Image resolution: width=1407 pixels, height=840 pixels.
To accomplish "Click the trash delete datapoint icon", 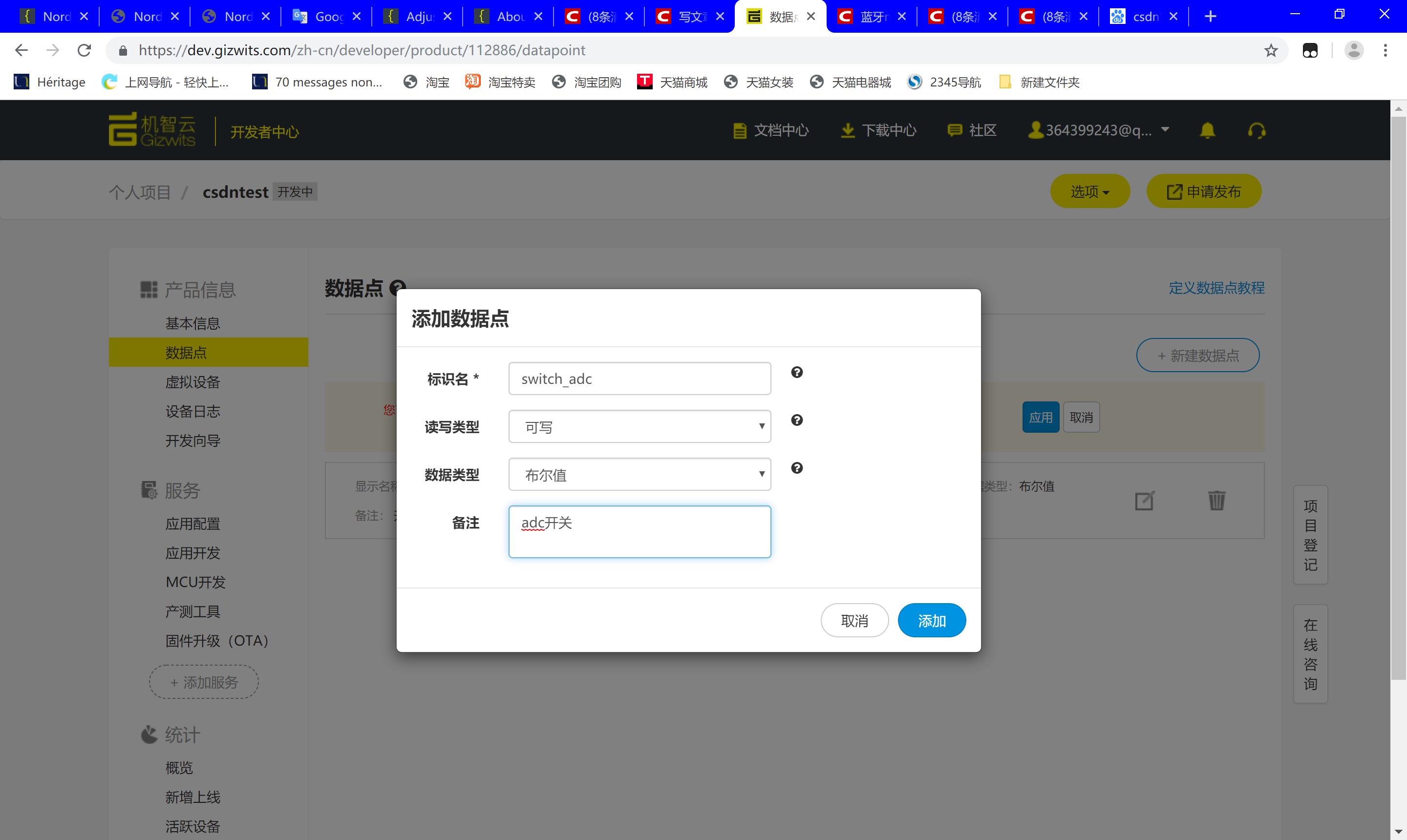I will (x=1216, y=501).
